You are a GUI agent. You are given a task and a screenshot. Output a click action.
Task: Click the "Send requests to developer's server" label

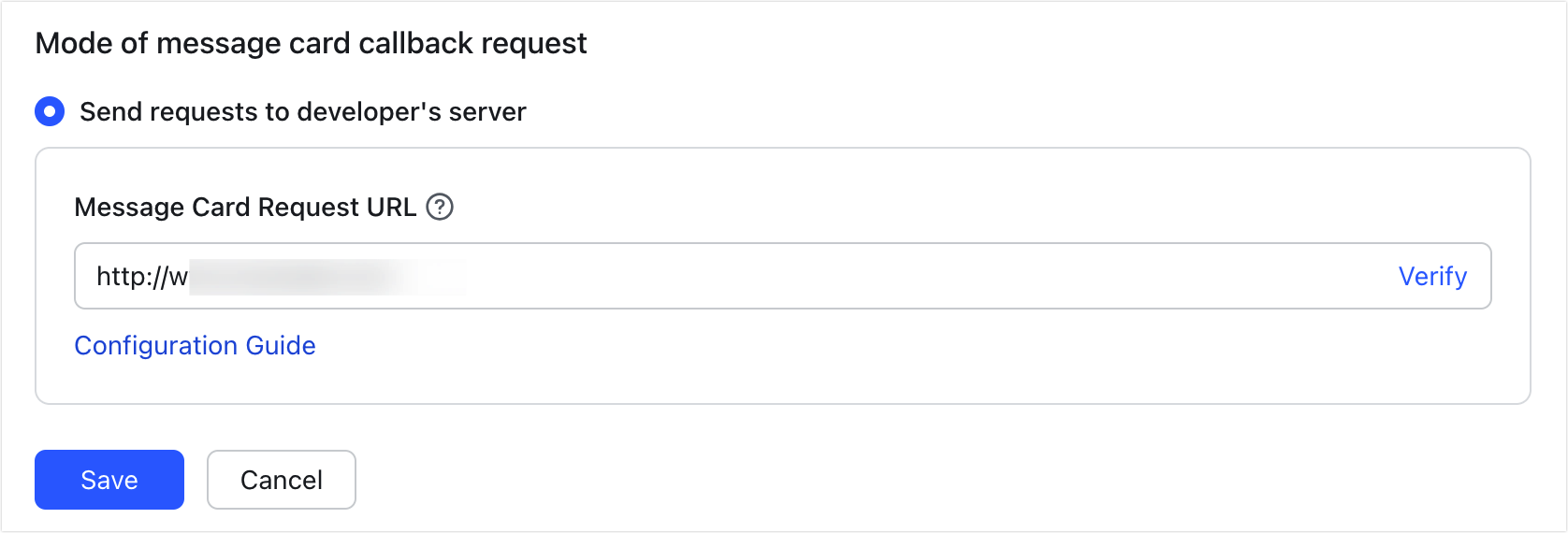[302, 112]
